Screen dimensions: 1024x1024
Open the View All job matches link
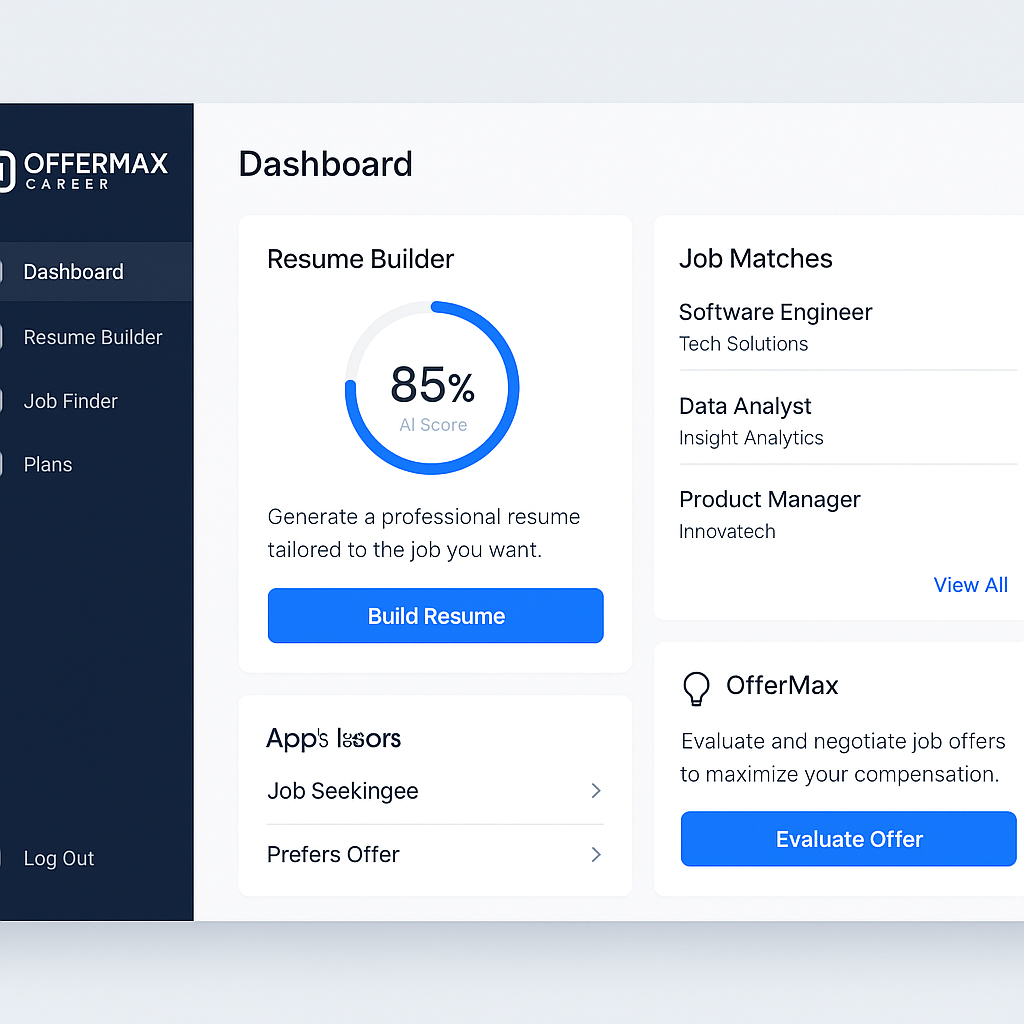[x=970, y=585]
